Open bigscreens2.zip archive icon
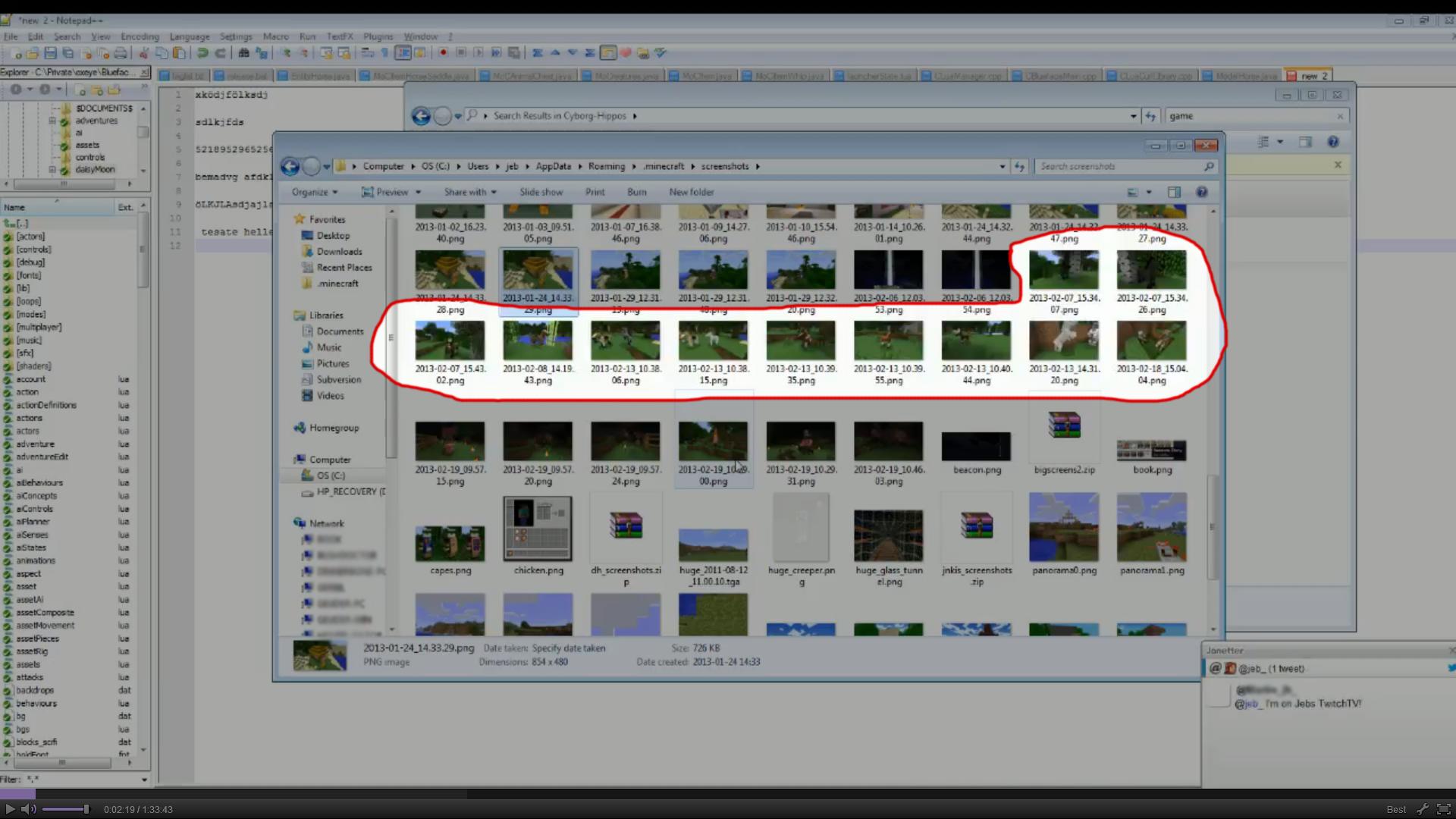1456x819 pixels. (x=1064, y=426)
